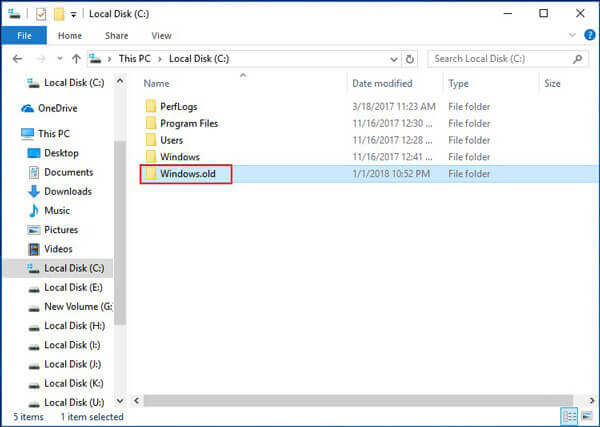Select the PerfLogs folder

click(179, 106)
